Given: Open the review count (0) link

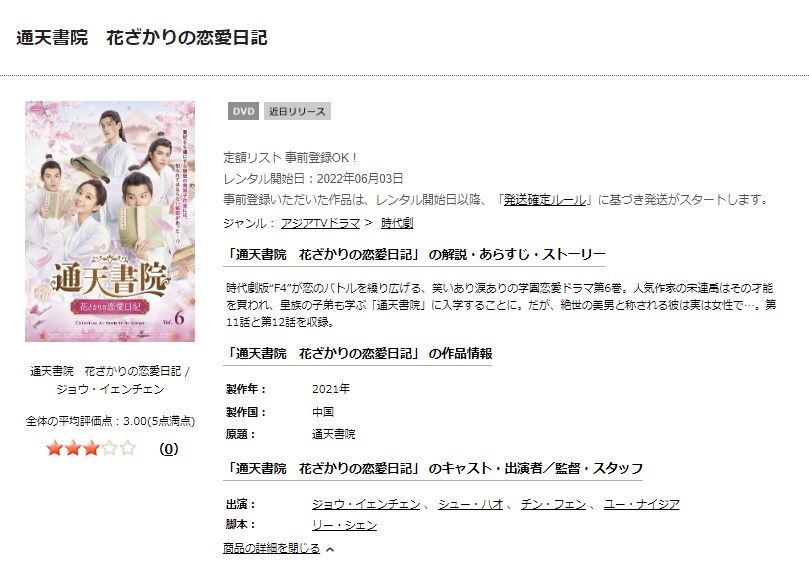Looking at the screenshot, I should click(169, 449).
